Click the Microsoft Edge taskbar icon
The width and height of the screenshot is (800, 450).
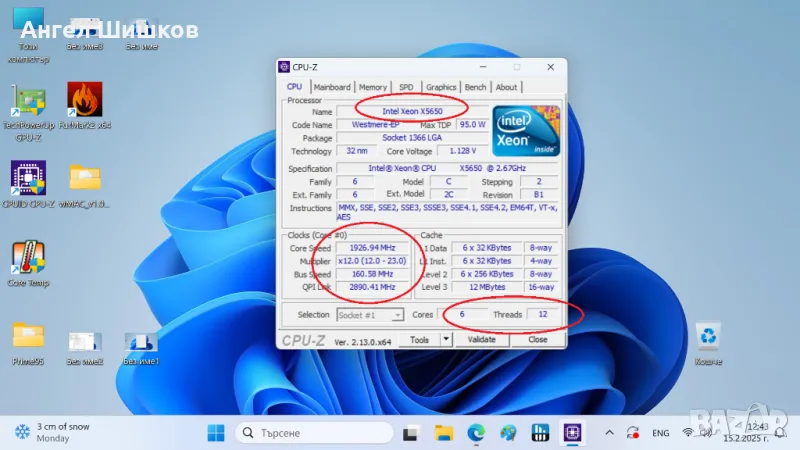pos(475,432)
